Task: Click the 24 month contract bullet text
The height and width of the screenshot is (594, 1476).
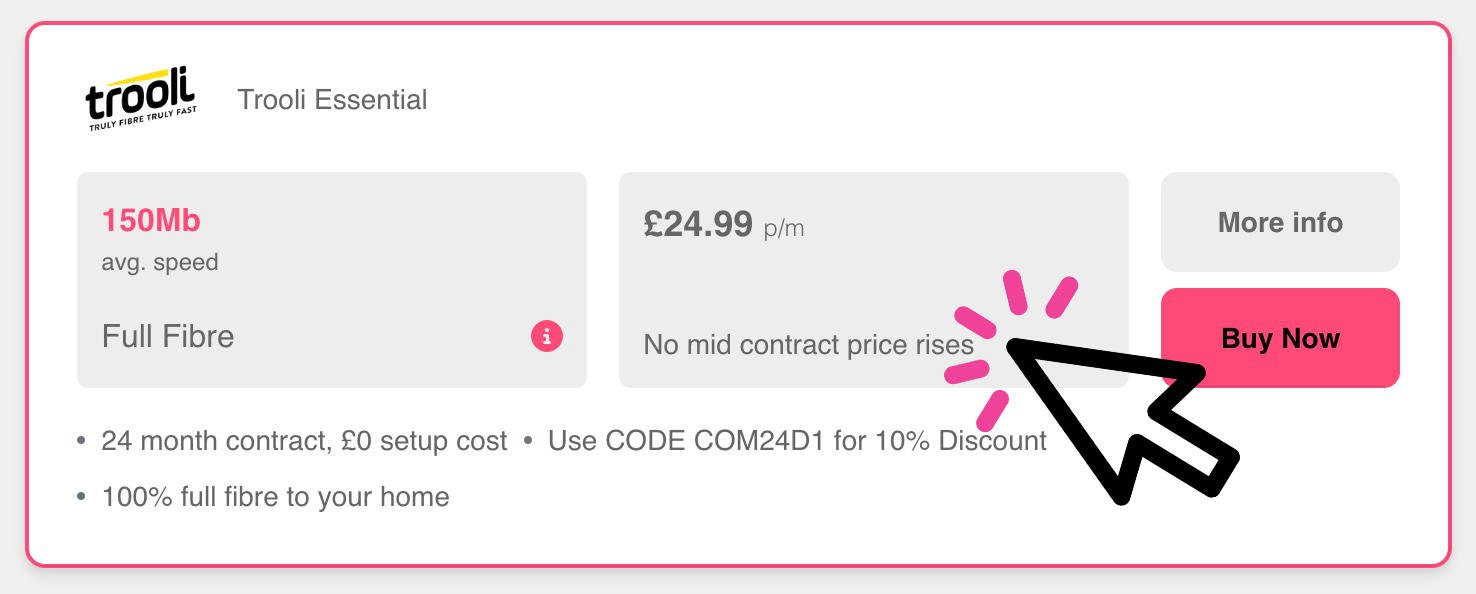Action: click(x=304, y=441)
